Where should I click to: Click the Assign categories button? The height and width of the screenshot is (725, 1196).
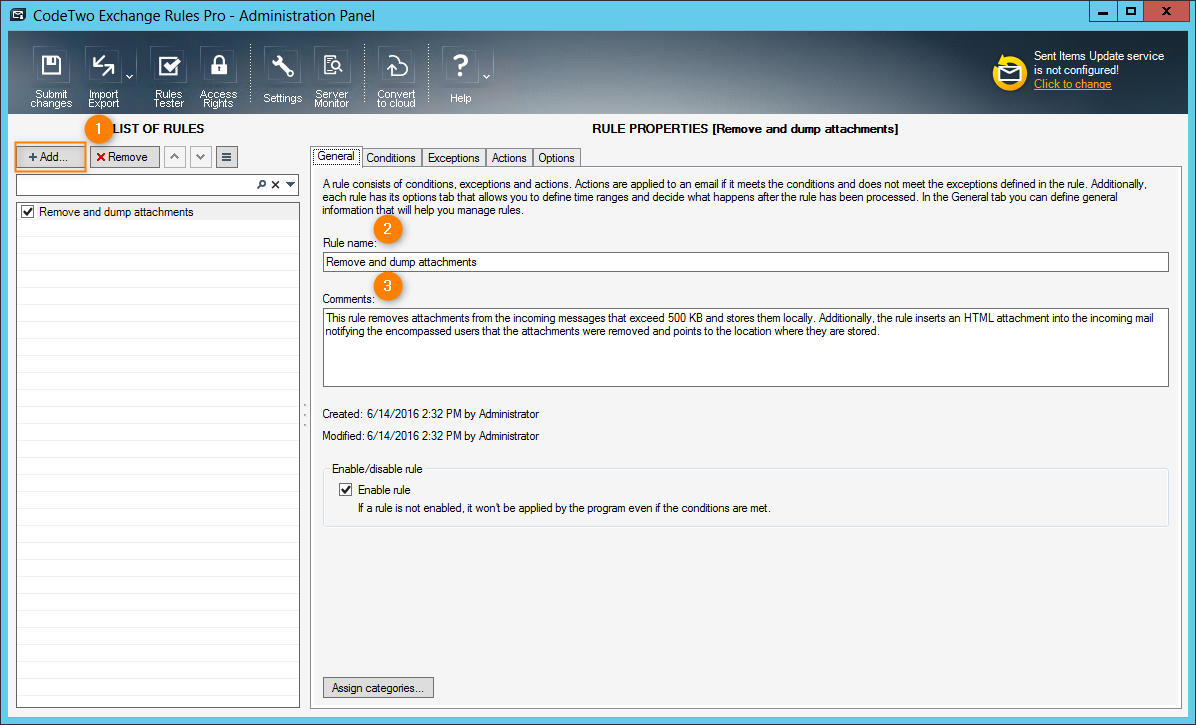[378, 688]
